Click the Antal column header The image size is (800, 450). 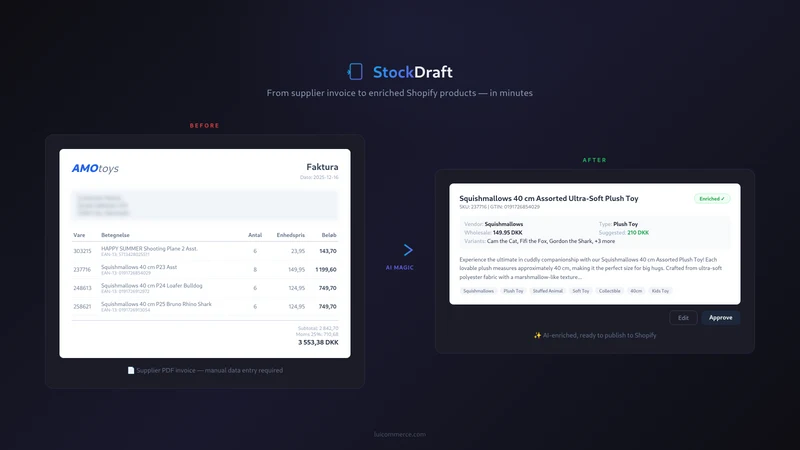click(255, 235)
